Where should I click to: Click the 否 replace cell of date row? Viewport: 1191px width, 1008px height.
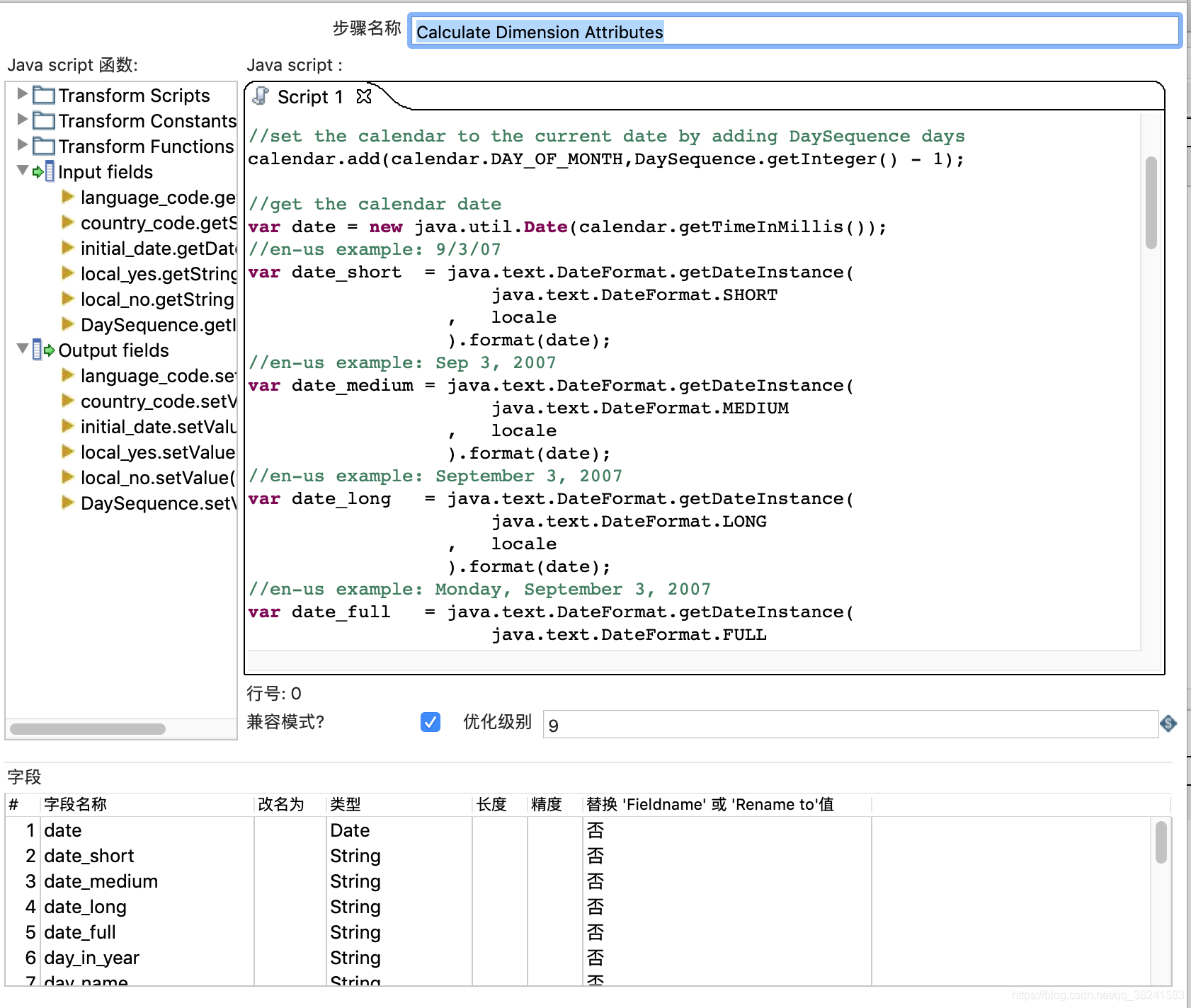(727, 830)
